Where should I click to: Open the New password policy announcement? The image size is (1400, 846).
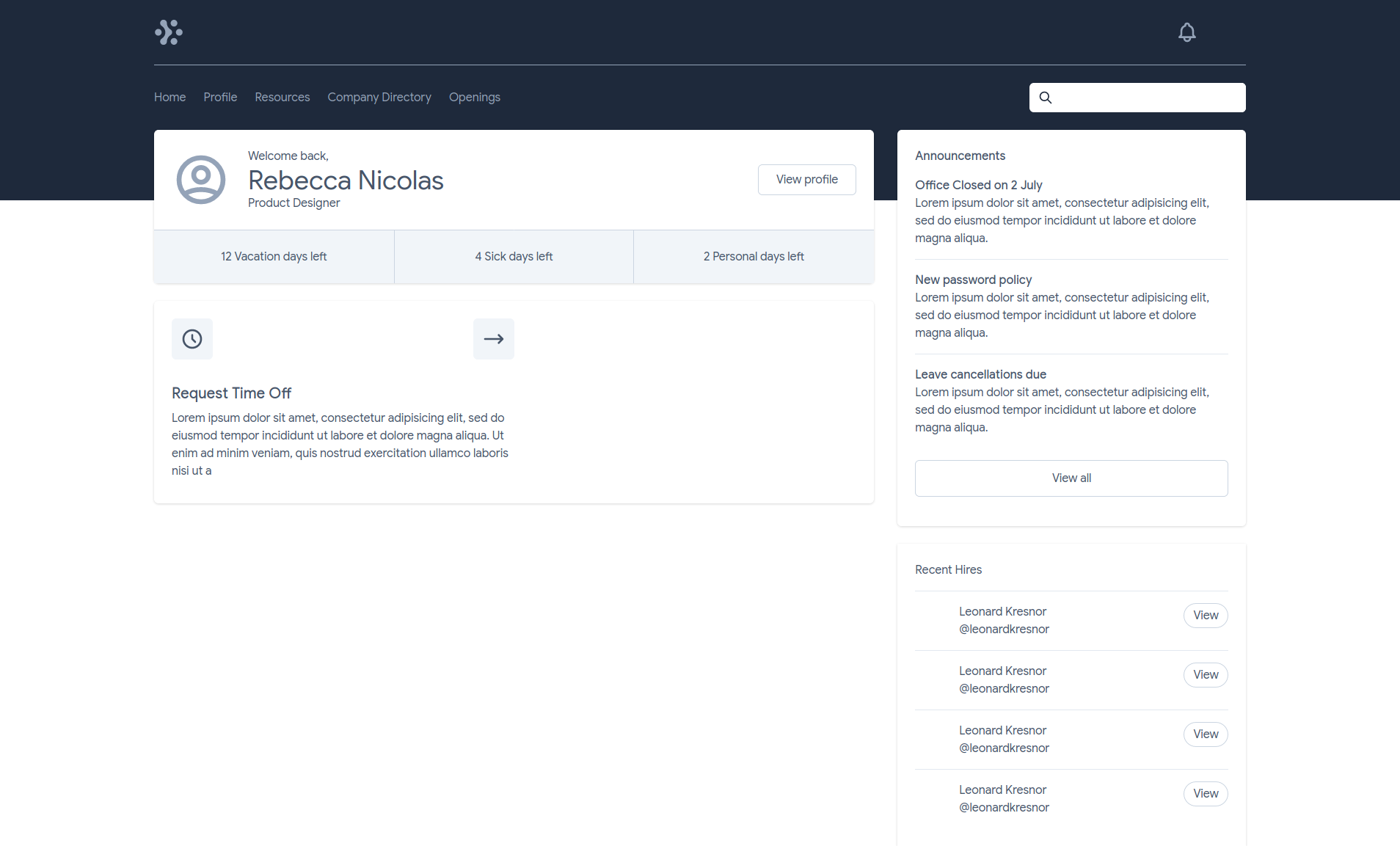[x=973, y=280]
